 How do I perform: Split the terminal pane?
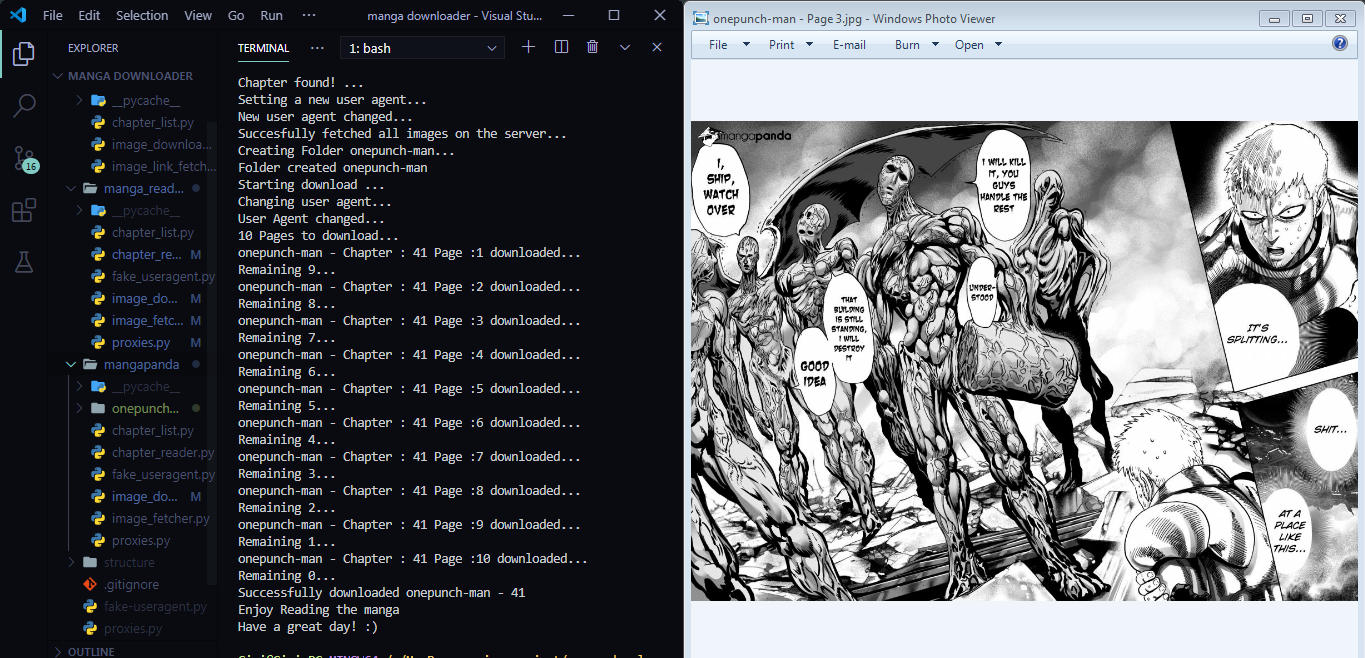click(561, 47)
